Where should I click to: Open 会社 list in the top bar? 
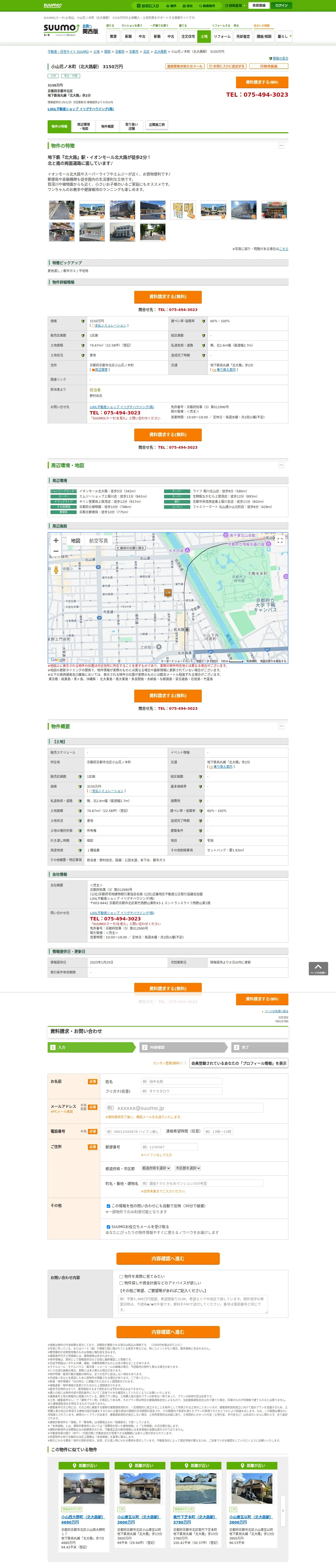click(188, 6)
